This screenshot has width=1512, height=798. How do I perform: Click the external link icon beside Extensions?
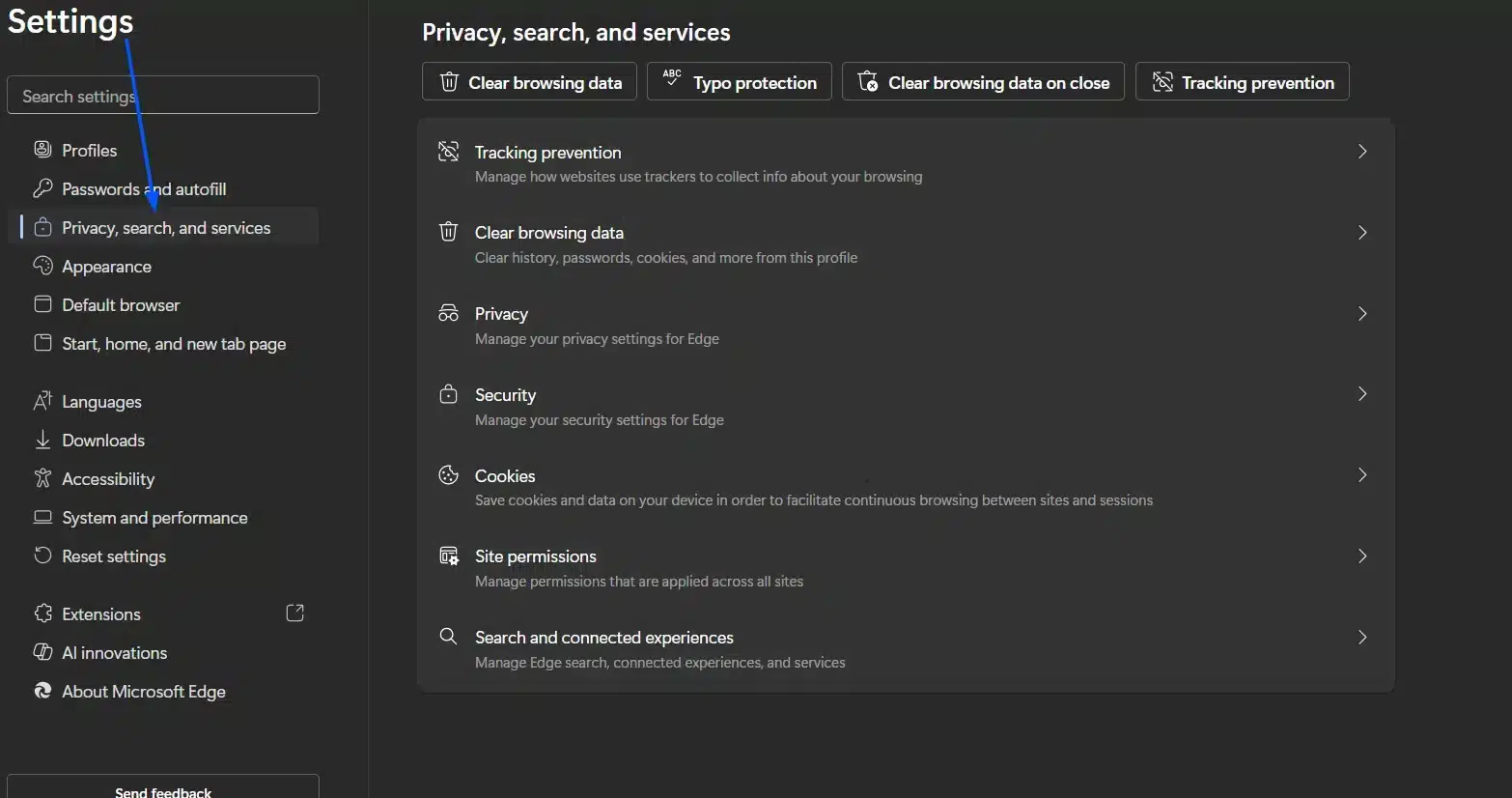[295, 613]
